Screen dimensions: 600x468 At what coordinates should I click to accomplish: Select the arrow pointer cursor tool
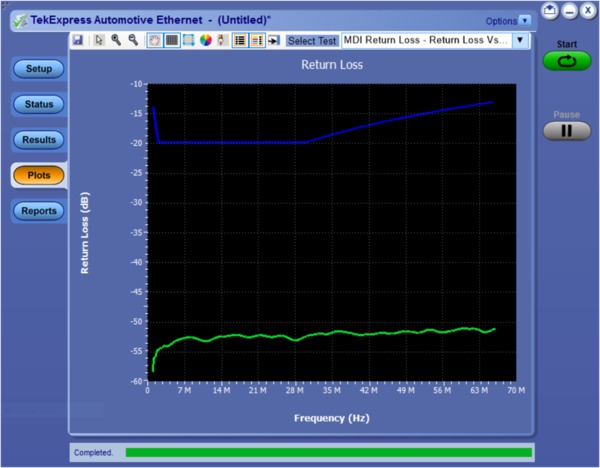pyautogui.click(x=99, y=41)
